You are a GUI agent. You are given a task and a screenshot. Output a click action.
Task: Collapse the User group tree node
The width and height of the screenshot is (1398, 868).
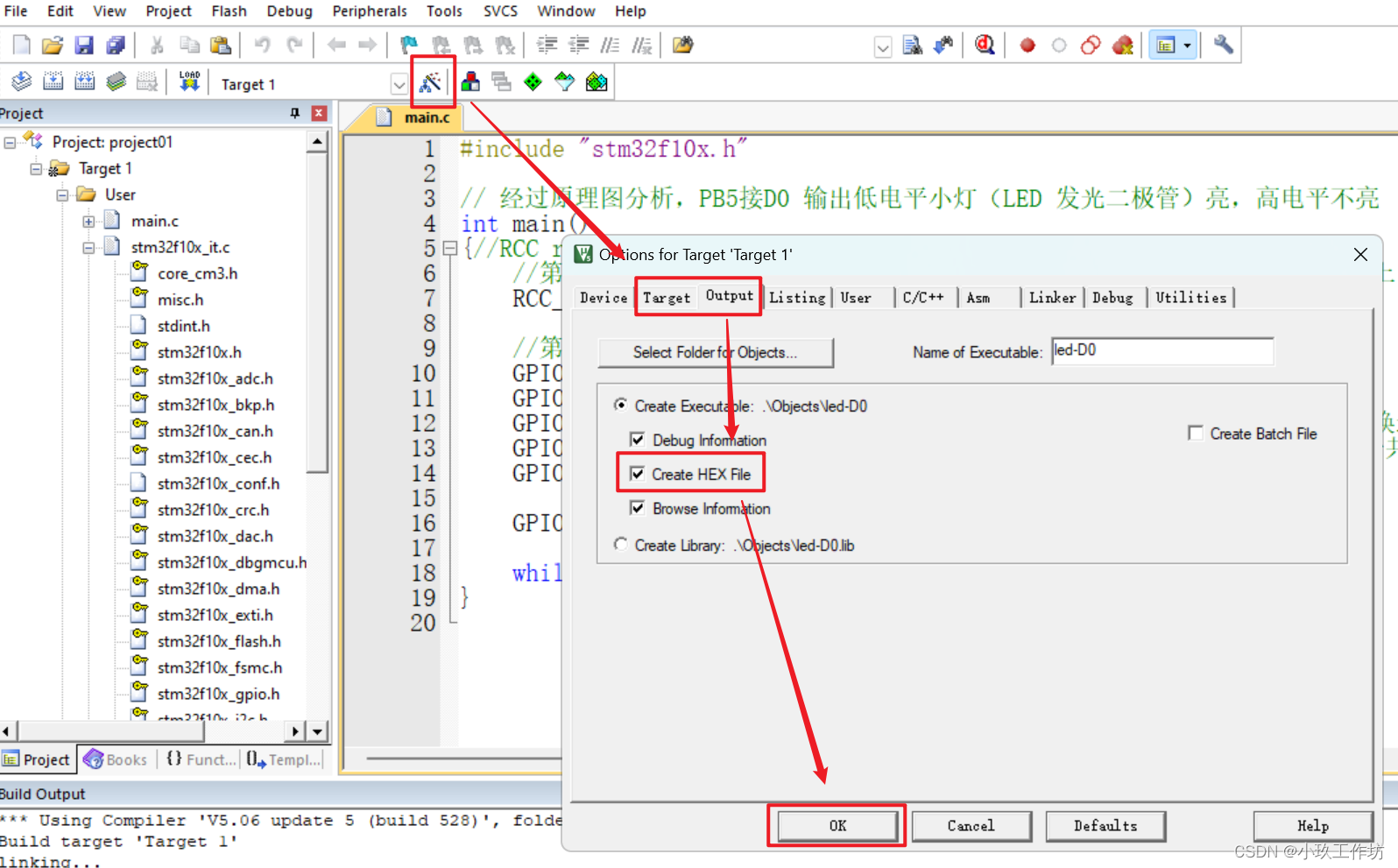(x=62, y=195)
